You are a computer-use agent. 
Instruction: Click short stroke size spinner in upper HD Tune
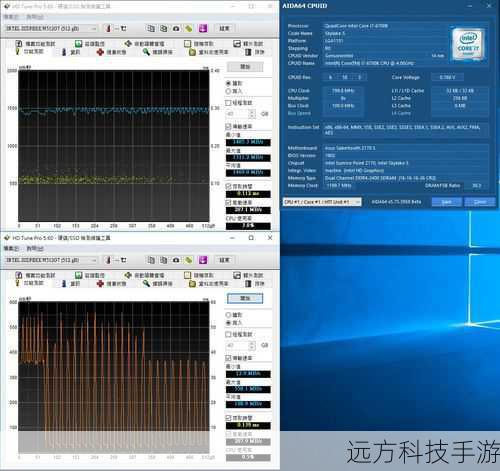coord(252,114)
